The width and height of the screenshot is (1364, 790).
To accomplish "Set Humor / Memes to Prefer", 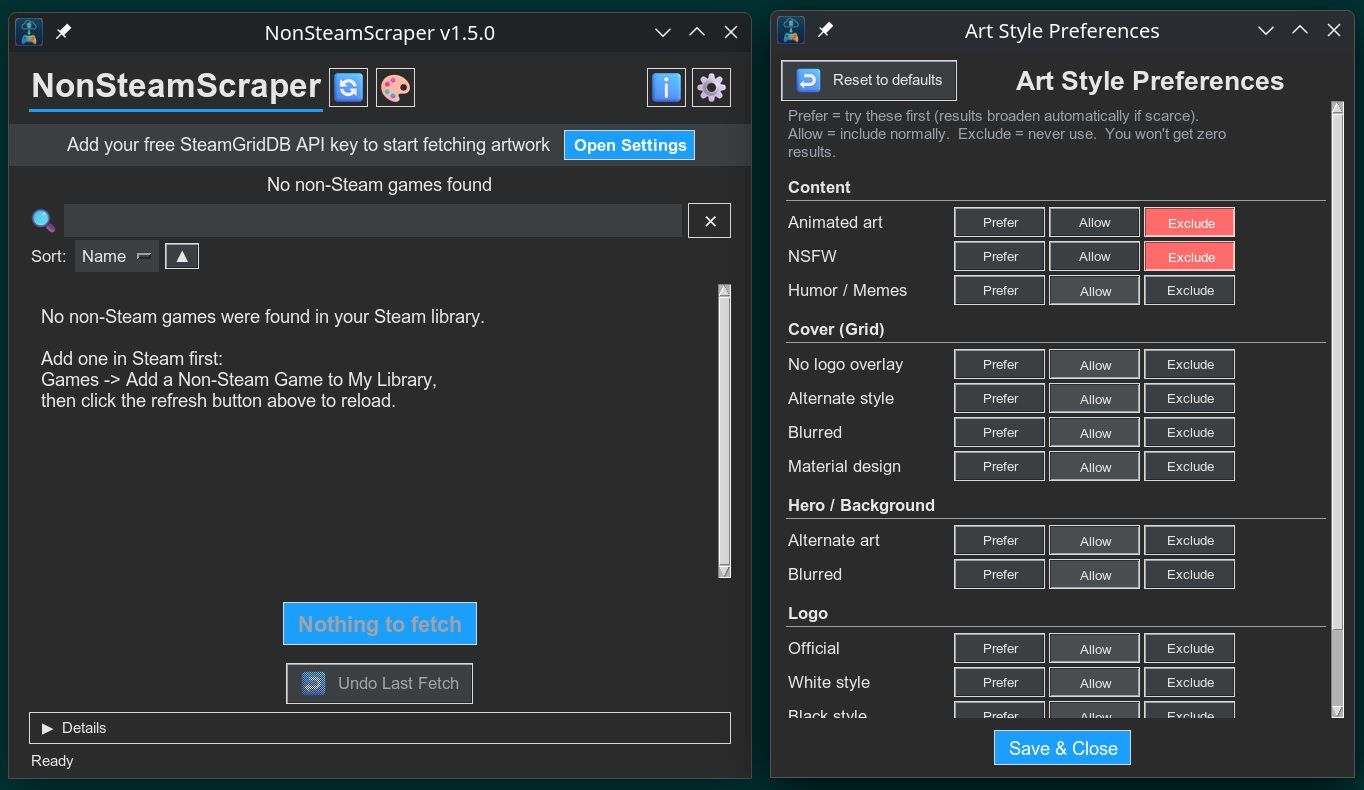I will click(1000, 290).
